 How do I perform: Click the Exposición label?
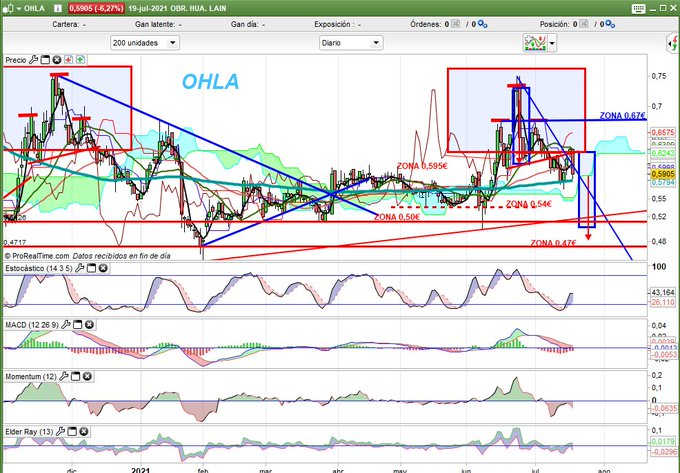[332, 24]
